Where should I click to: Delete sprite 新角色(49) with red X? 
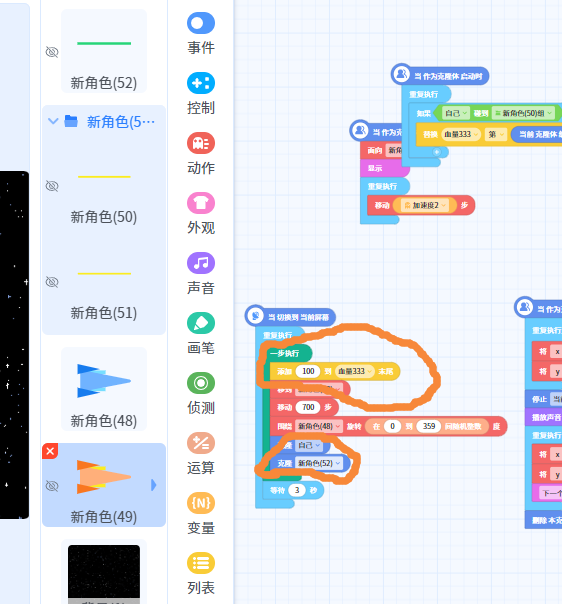pyautogui.click(x=50, y=451)
